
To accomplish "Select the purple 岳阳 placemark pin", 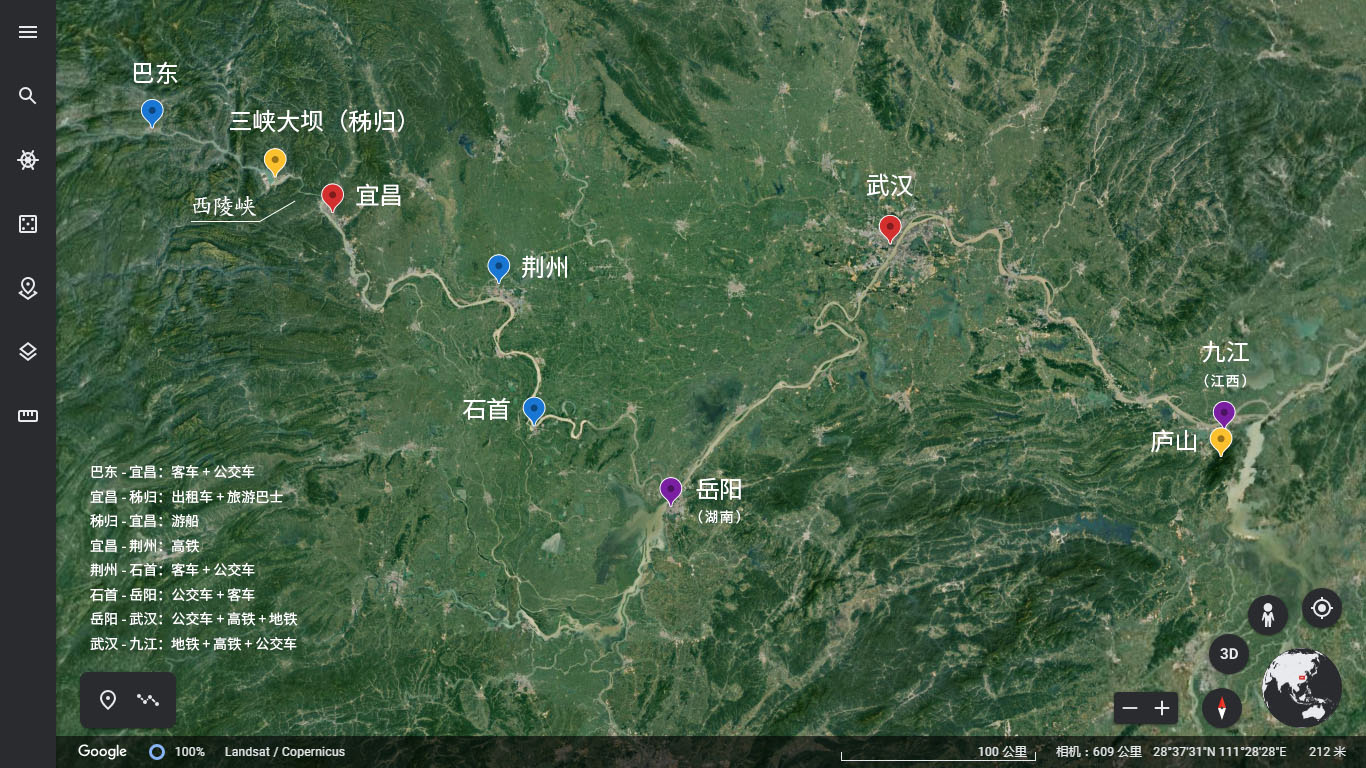I will (671, 491).
